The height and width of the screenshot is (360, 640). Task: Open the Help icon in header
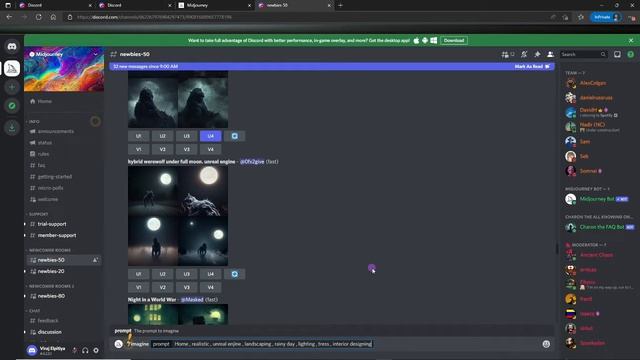pyautogui.click(x=631, y=54)
